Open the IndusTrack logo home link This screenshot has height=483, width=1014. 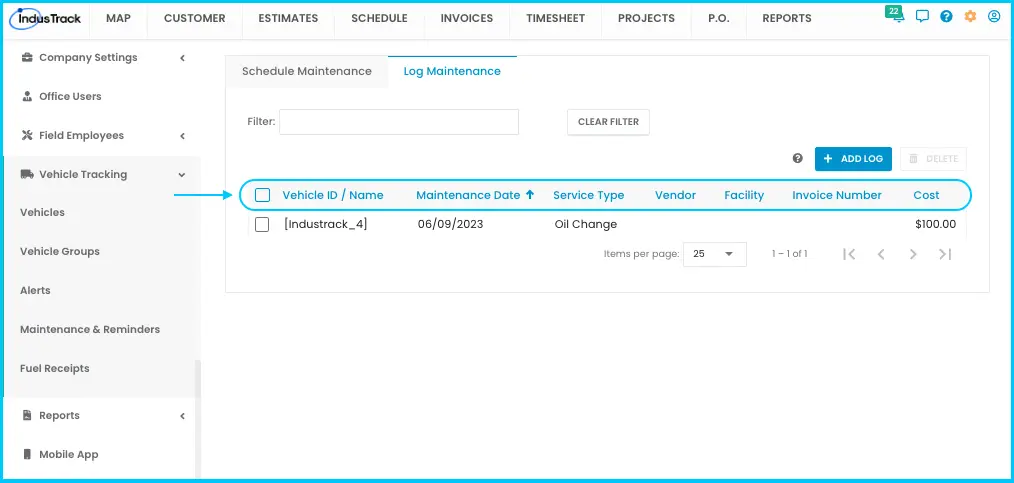coord(46,19)
